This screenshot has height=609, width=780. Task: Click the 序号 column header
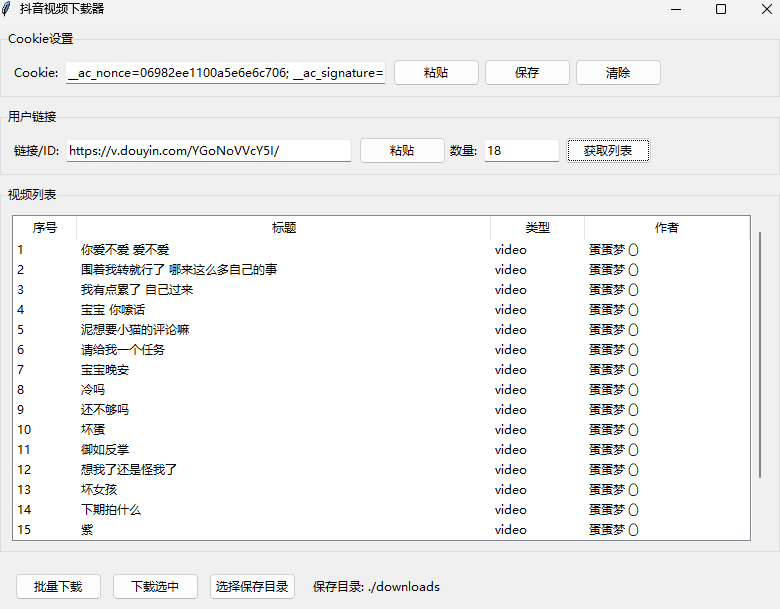tap(45, 228)
